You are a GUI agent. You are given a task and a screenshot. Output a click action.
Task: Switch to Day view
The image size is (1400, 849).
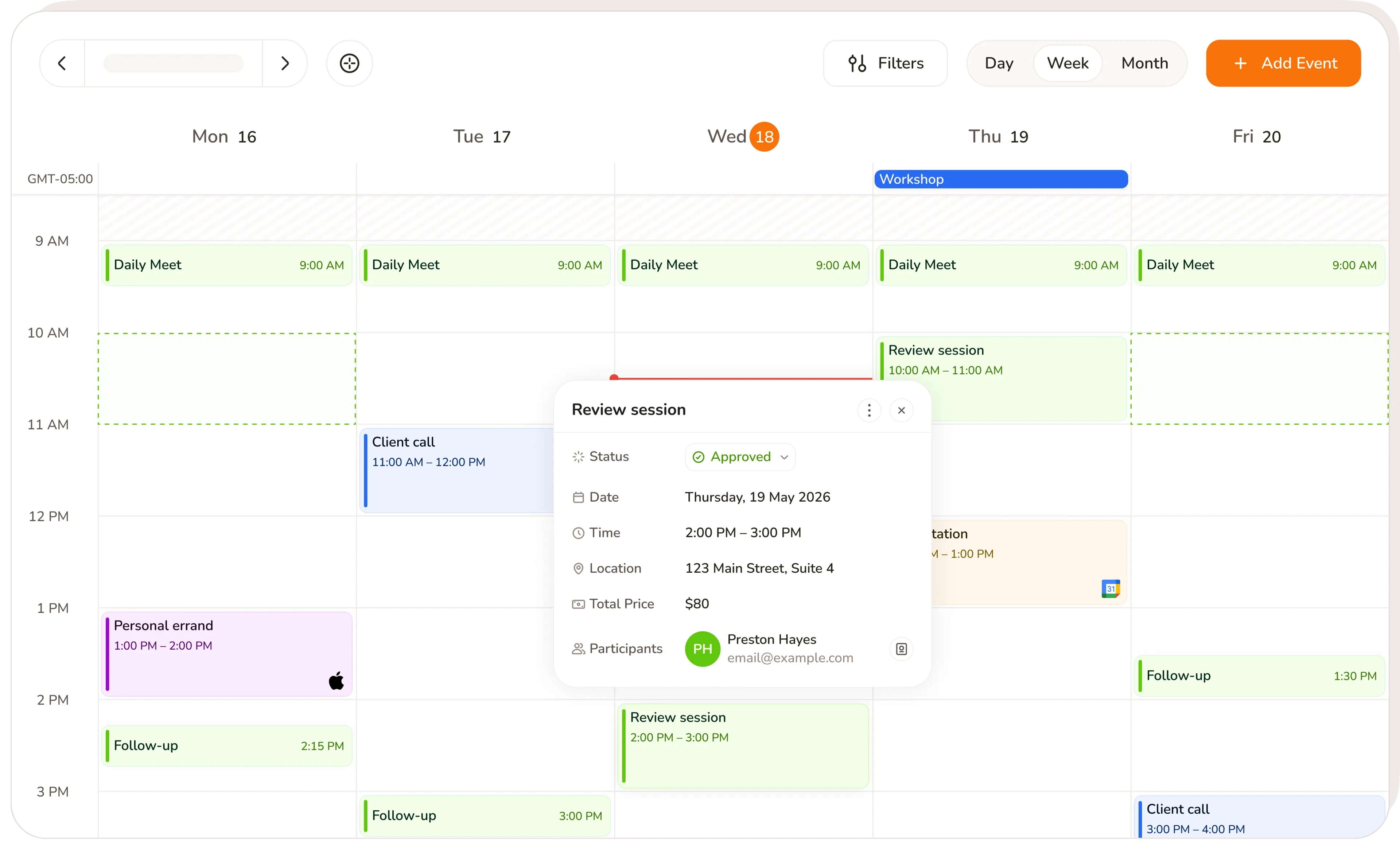tap(999, 63)
